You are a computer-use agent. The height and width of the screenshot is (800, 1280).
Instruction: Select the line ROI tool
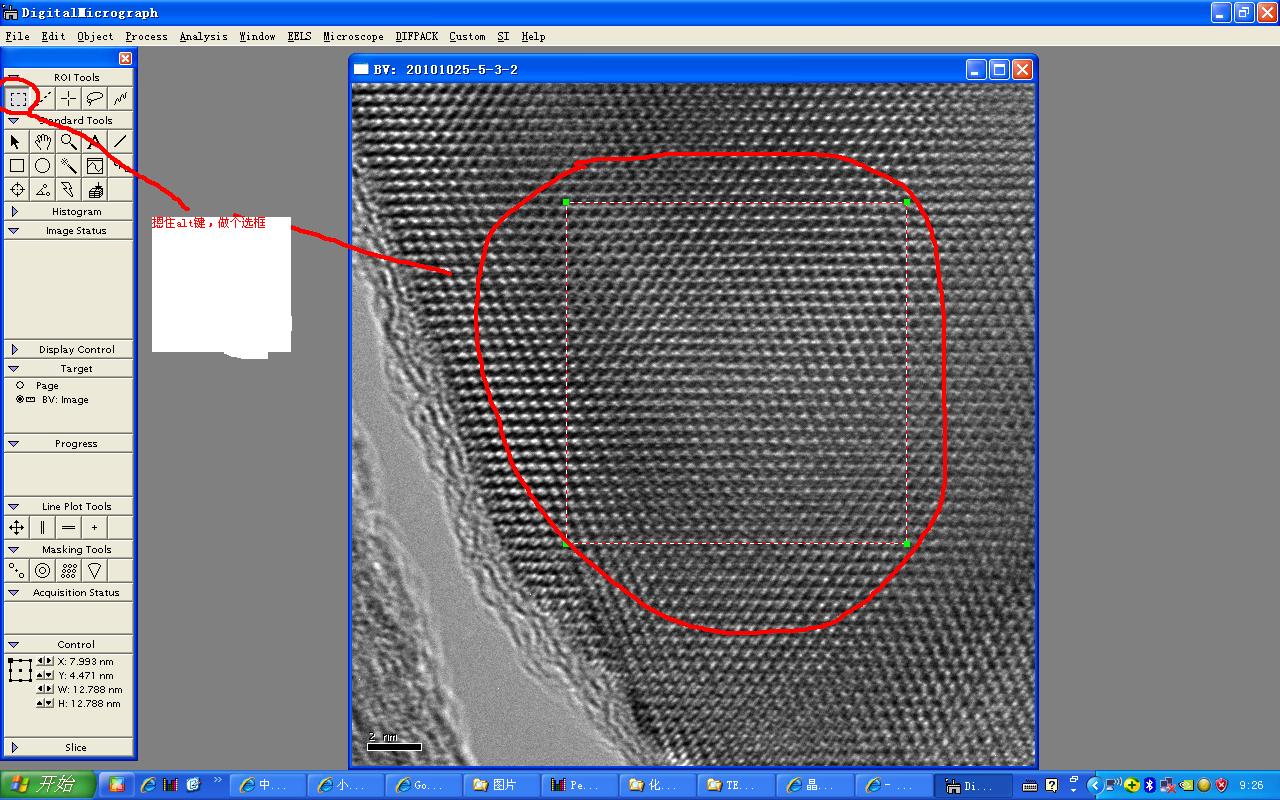tap(43, 98)
